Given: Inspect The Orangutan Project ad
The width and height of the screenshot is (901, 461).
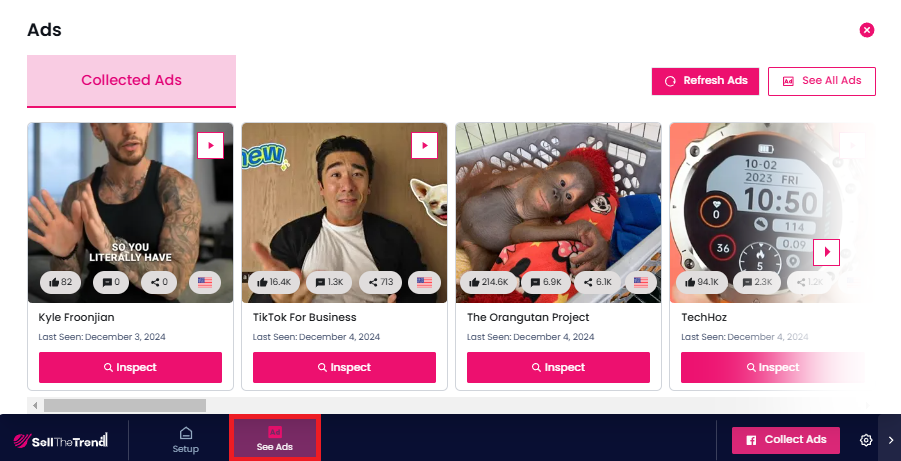Looking at the screenshot, I should [x=559, y=367].
